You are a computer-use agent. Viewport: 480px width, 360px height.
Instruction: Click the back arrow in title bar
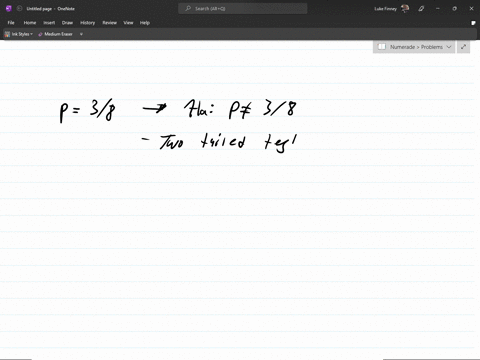pos(19,8)
